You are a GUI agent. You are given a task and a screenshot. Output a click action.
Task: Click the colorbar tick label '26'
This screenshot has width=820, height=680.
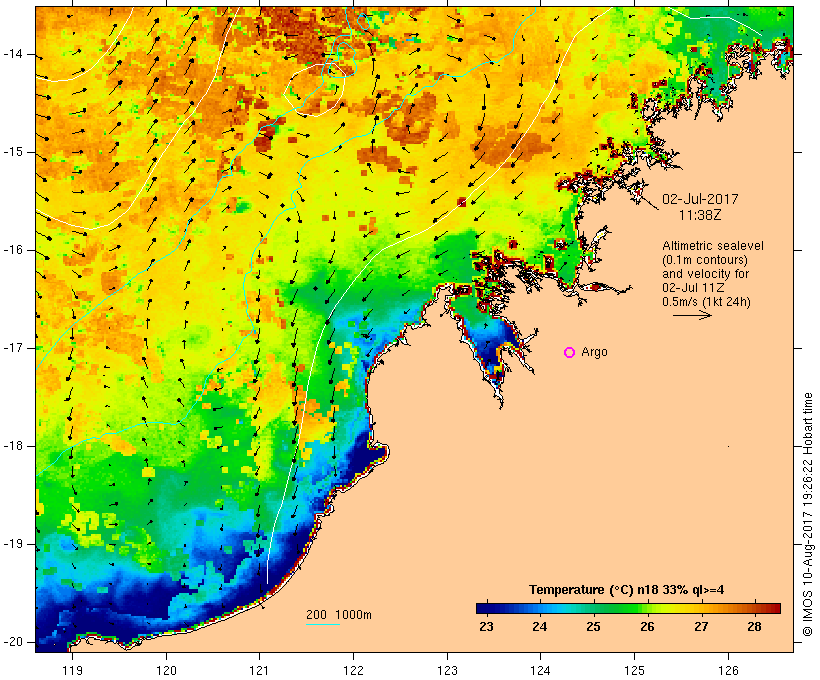click(x=647, y=627)
